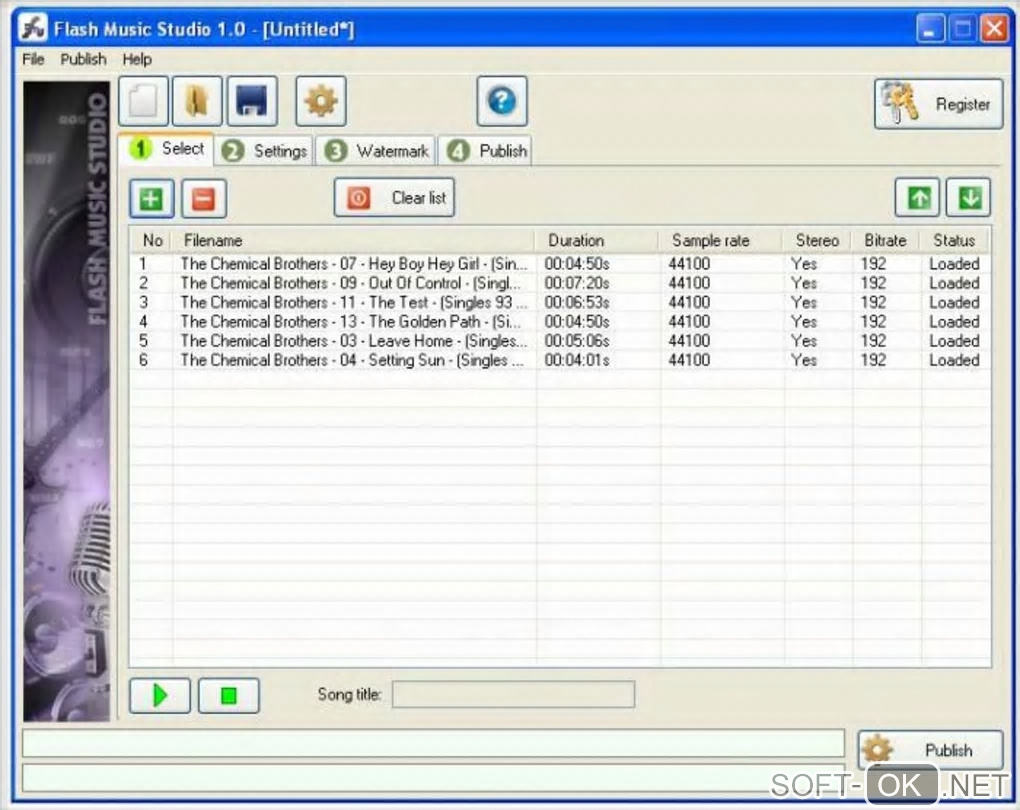Screen dimensions: 1020x810
Task: Click duration 00:04:01s cell
Action: pos(577,360)
